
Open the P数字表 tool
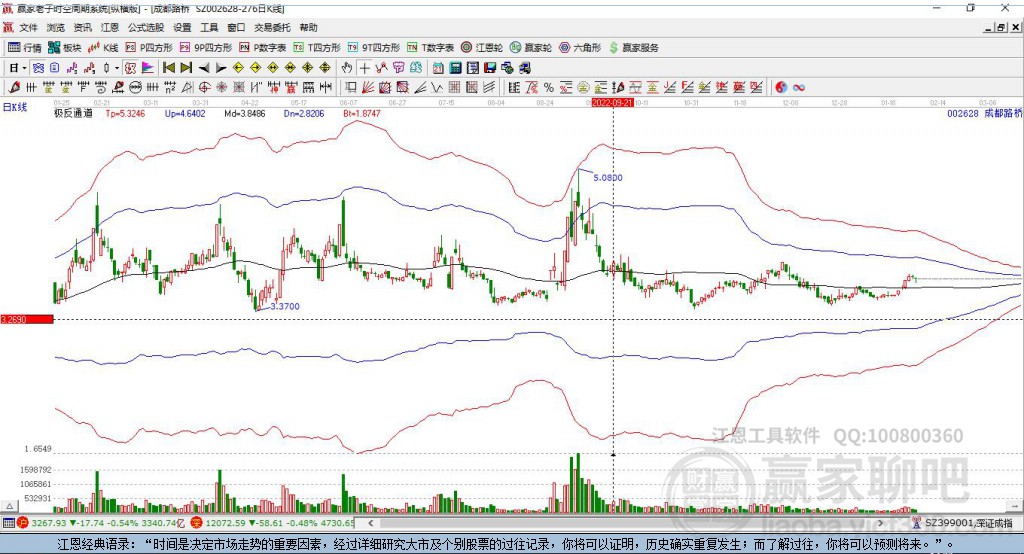click(x=263, y=48)
